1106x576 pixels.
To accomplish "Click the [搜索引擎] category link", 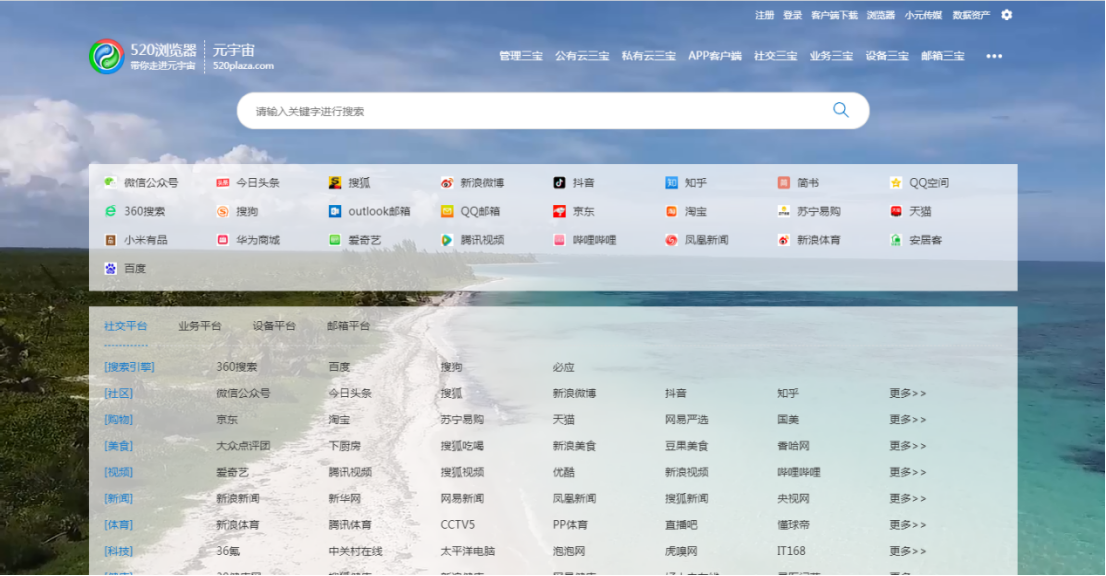I will (129, 367).
